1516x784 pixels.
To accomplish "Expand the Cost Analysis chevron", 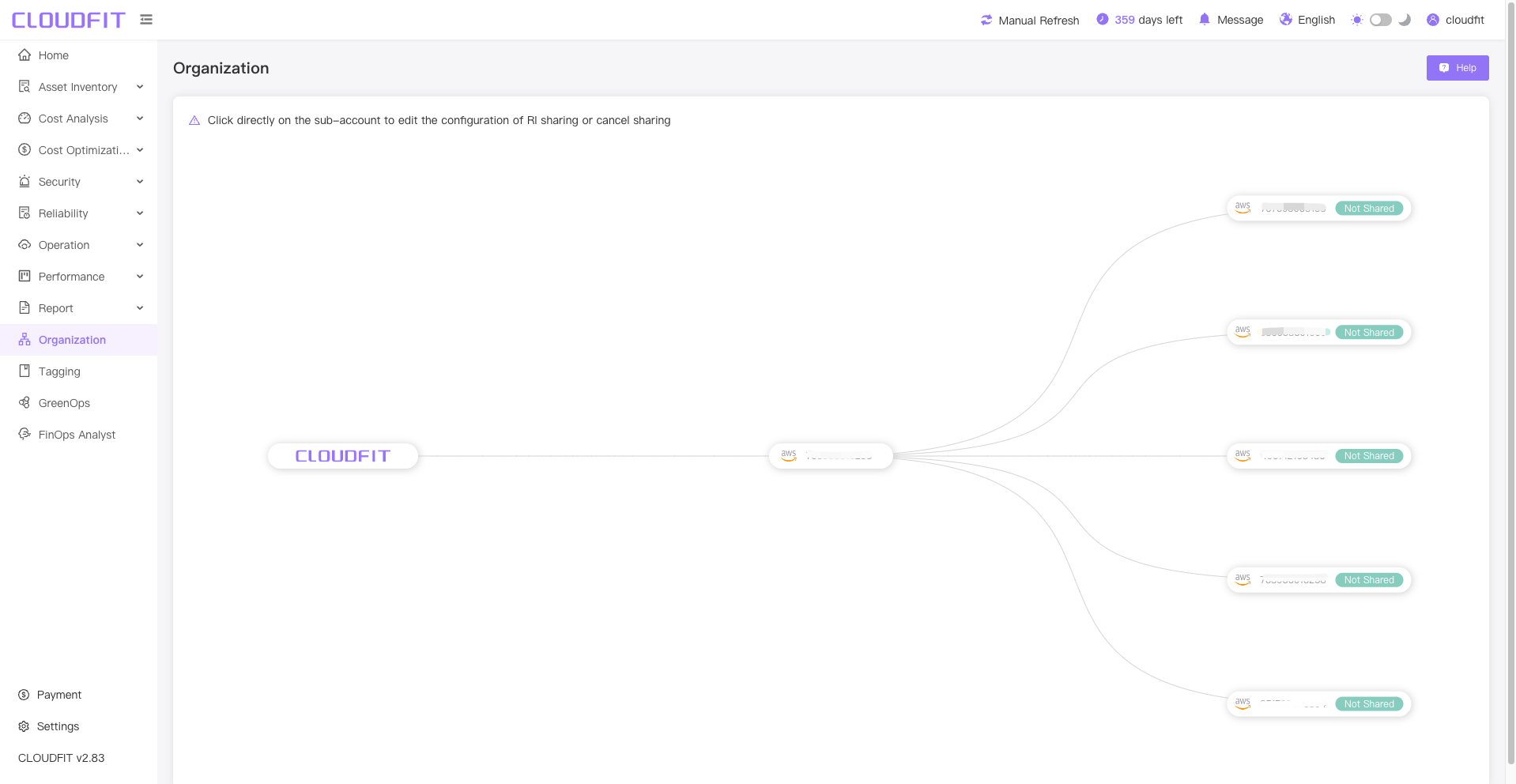I will pos(140,119).
